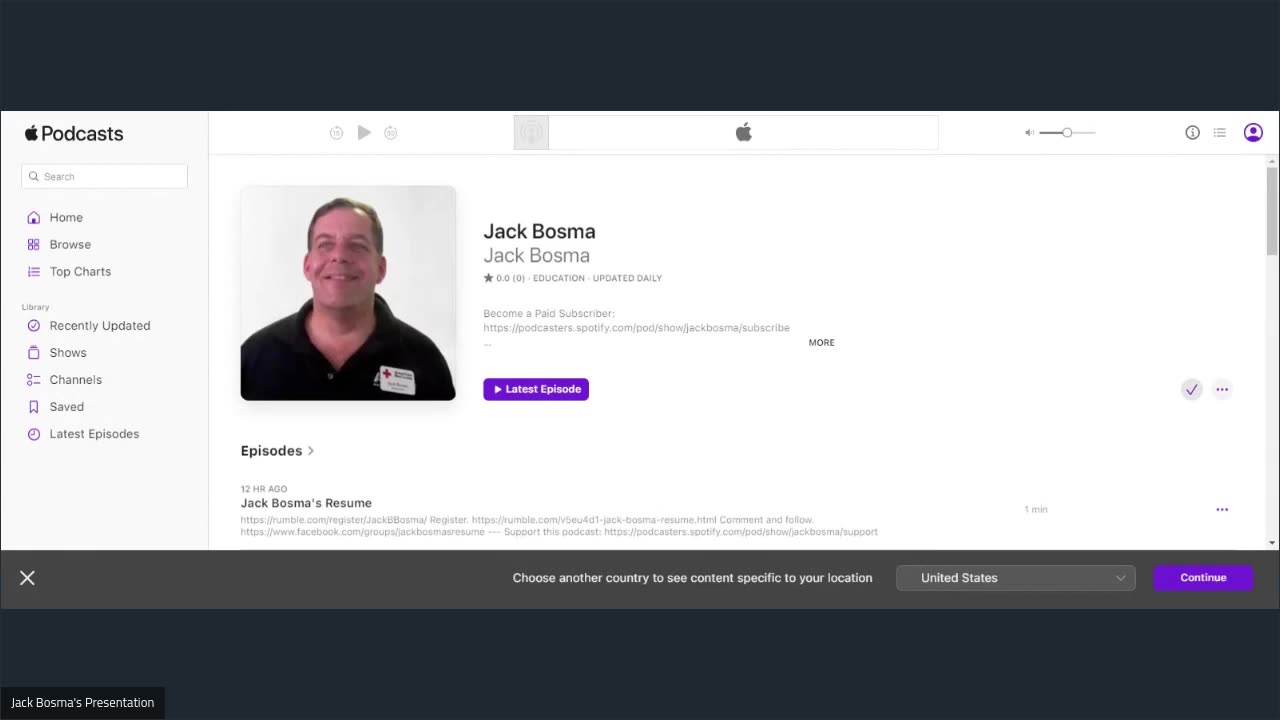Click Jack Bosma show artwork
The height and width of the screenshot is (720, 1280).
pos(348,293)
